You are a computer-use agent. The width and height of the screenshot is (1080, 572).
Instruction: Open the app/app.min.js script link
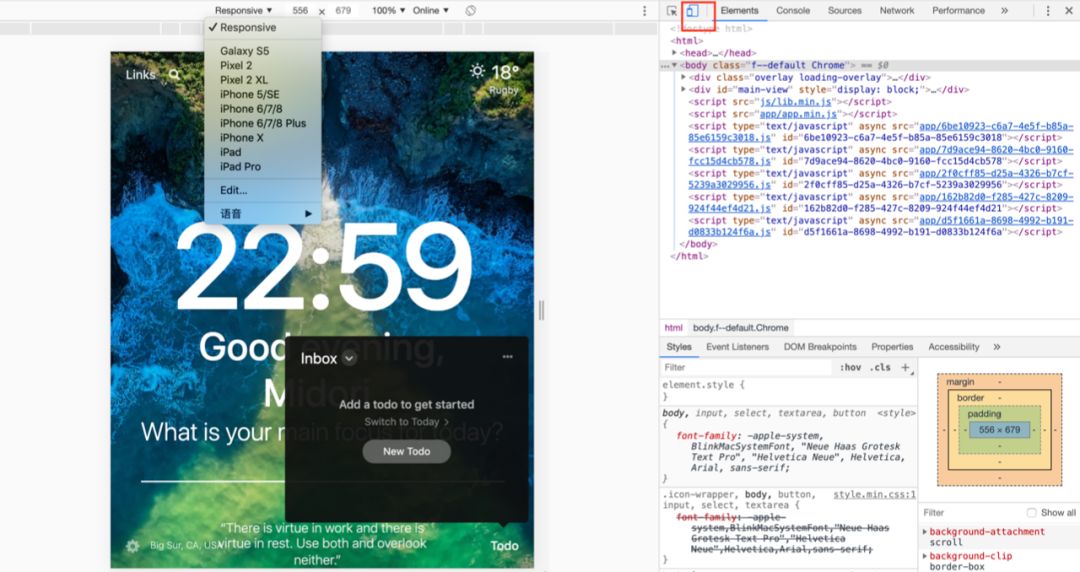pos(798,114)
